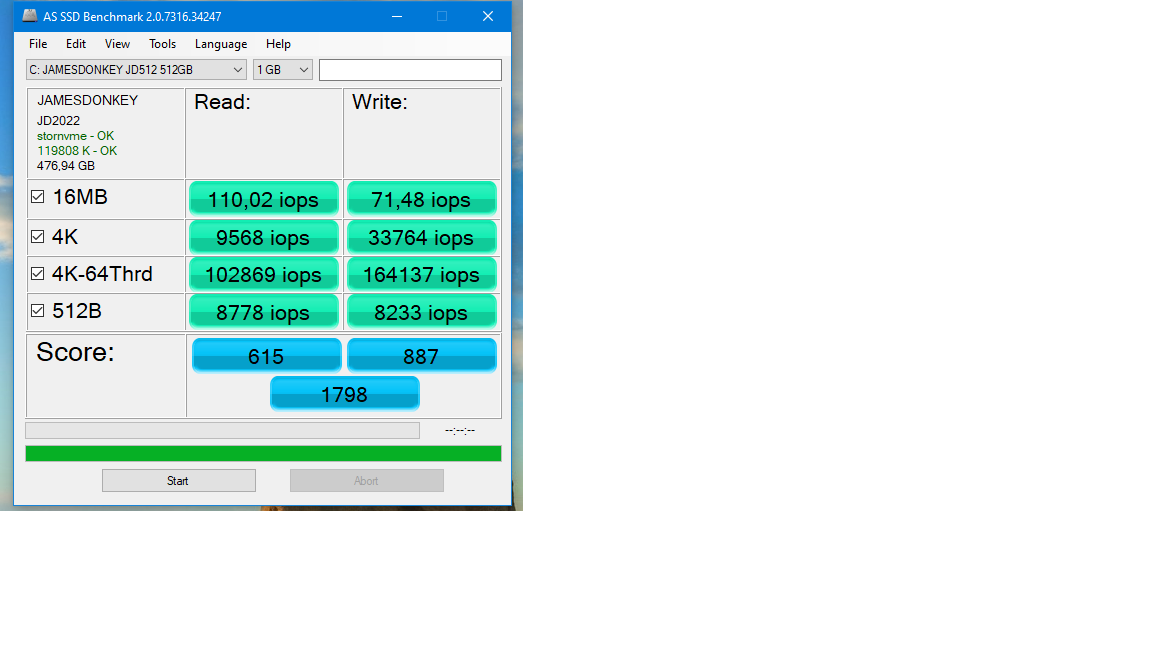
Task: Open the File menu
Action: 38,44
